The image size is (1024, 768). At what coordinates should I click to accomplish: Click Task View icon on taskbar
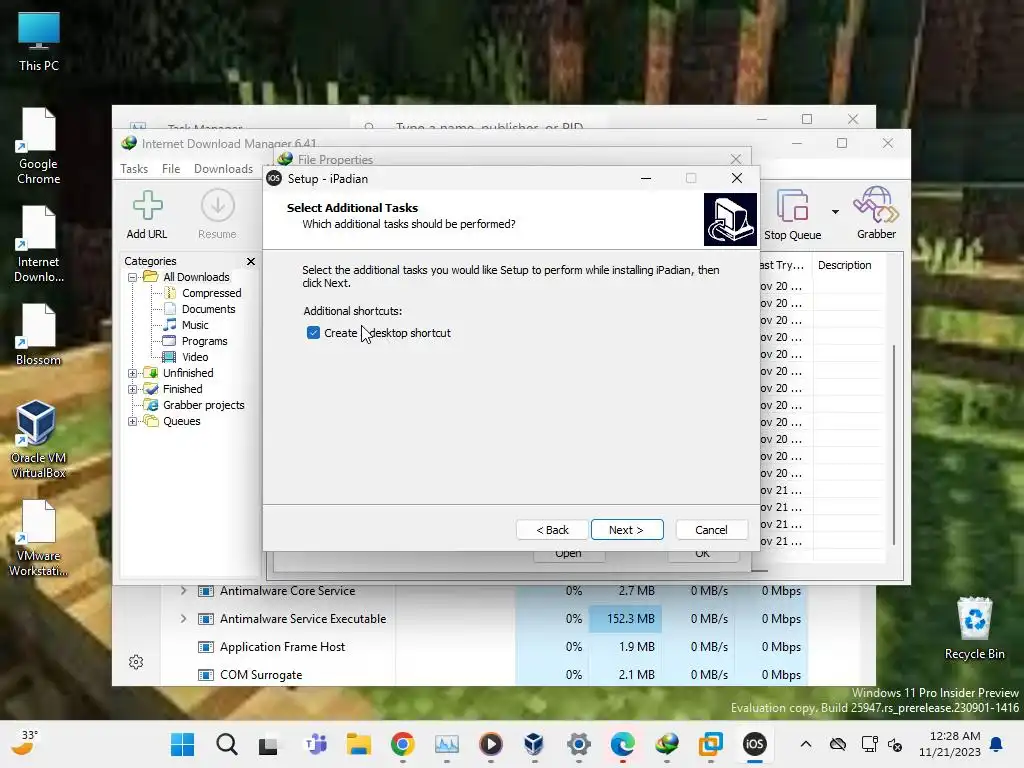(x=268, y=745)
